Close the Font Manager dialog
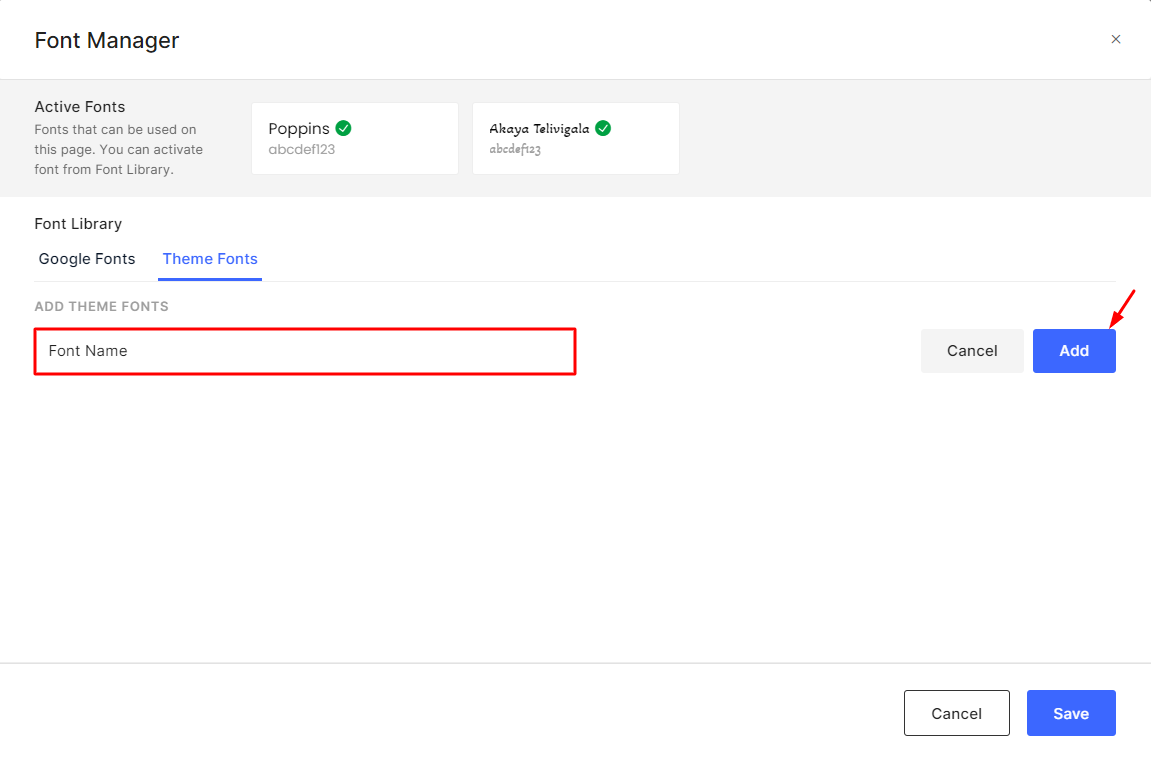This screenshot has width=1151, height=761. pos(1116,40)
